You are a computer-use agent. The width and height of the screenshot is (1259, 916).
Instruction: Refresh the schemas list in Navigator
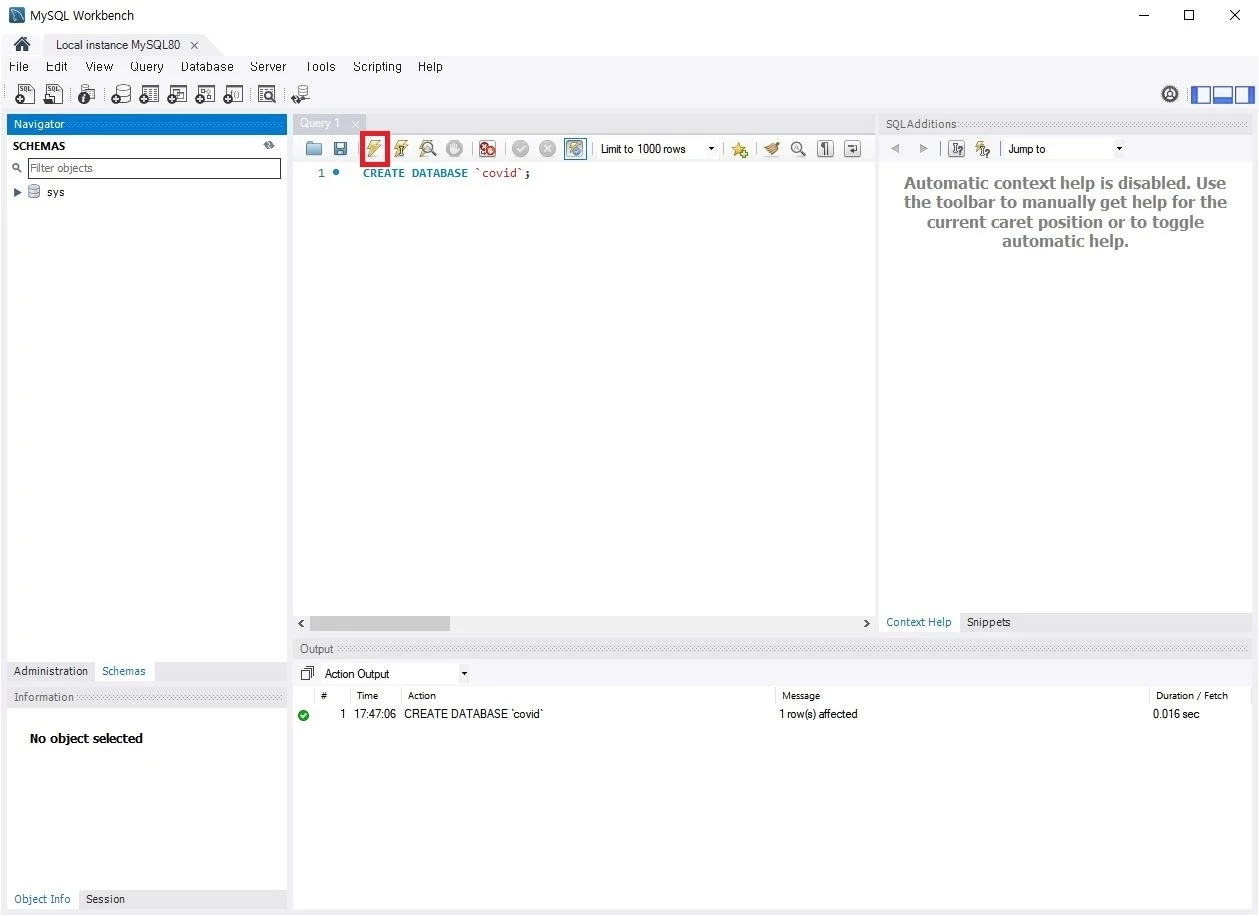[x=269, y=146]
